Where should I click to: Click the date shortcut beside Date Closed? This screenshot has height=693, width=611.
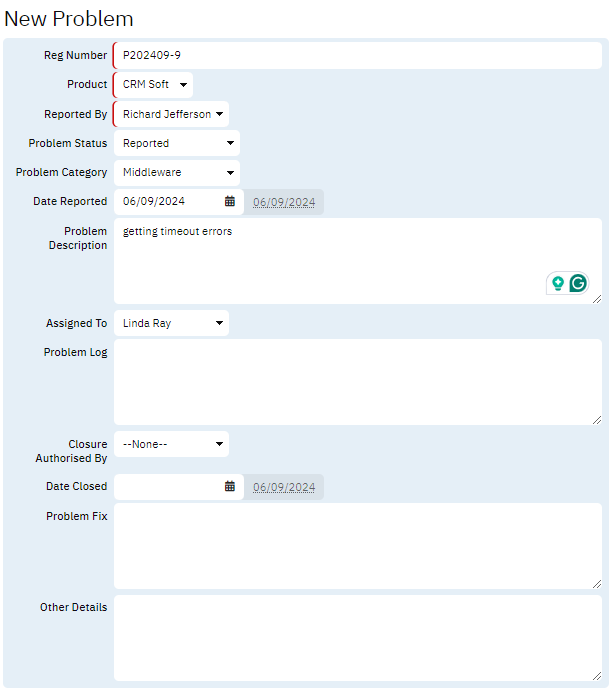(x=284, y=487)
